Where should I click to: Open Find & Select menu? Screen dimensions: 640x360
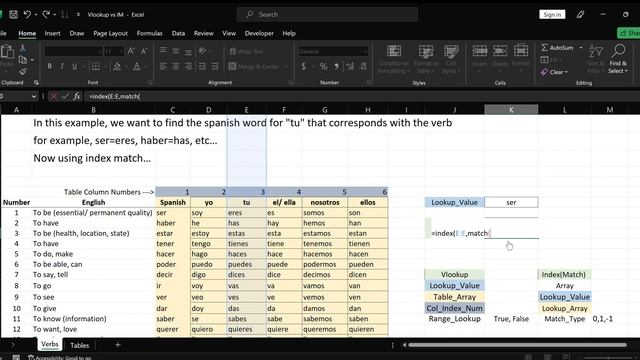pos(618,58)
